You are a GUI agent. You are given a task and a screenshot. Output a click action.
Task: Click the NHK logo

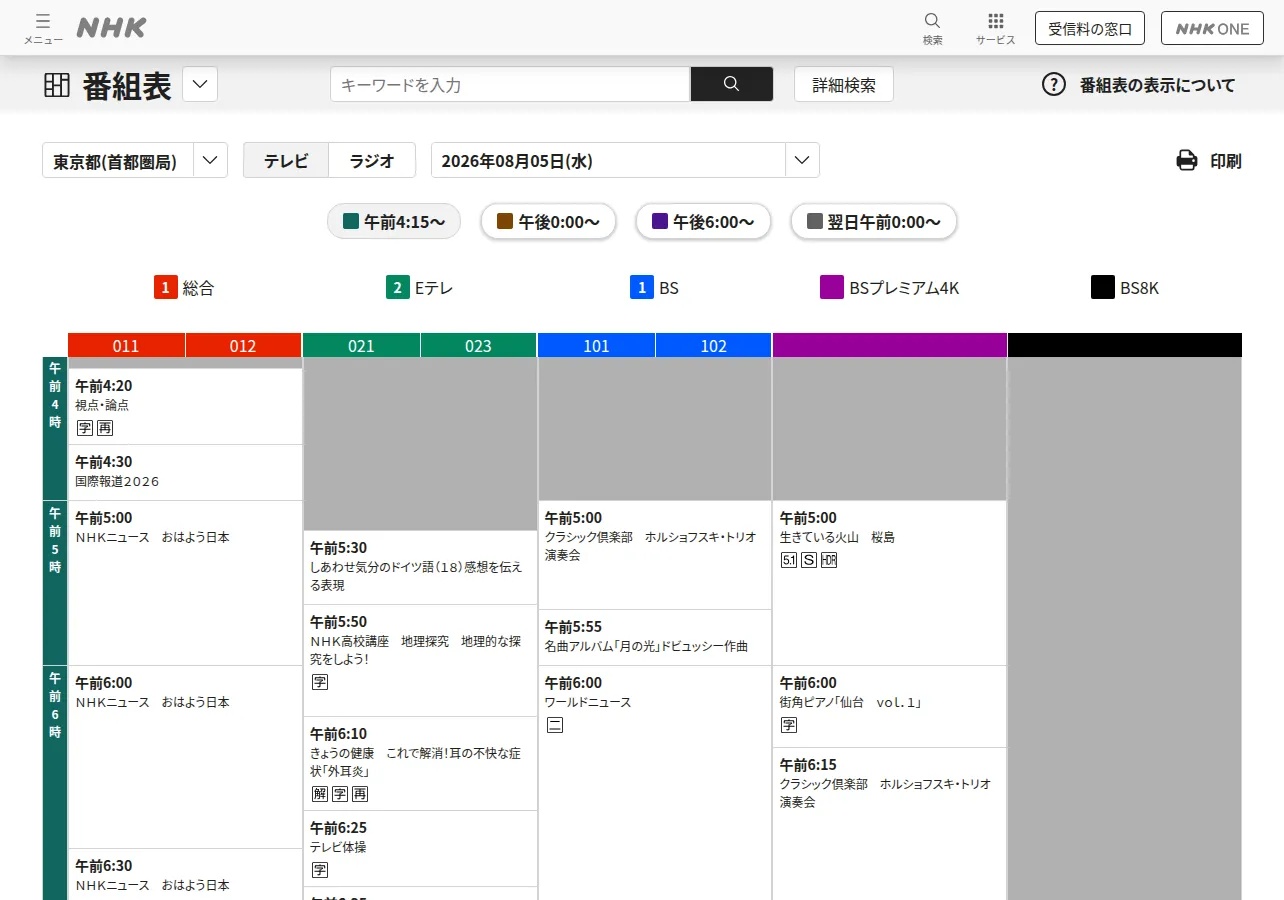click(111, 28)
